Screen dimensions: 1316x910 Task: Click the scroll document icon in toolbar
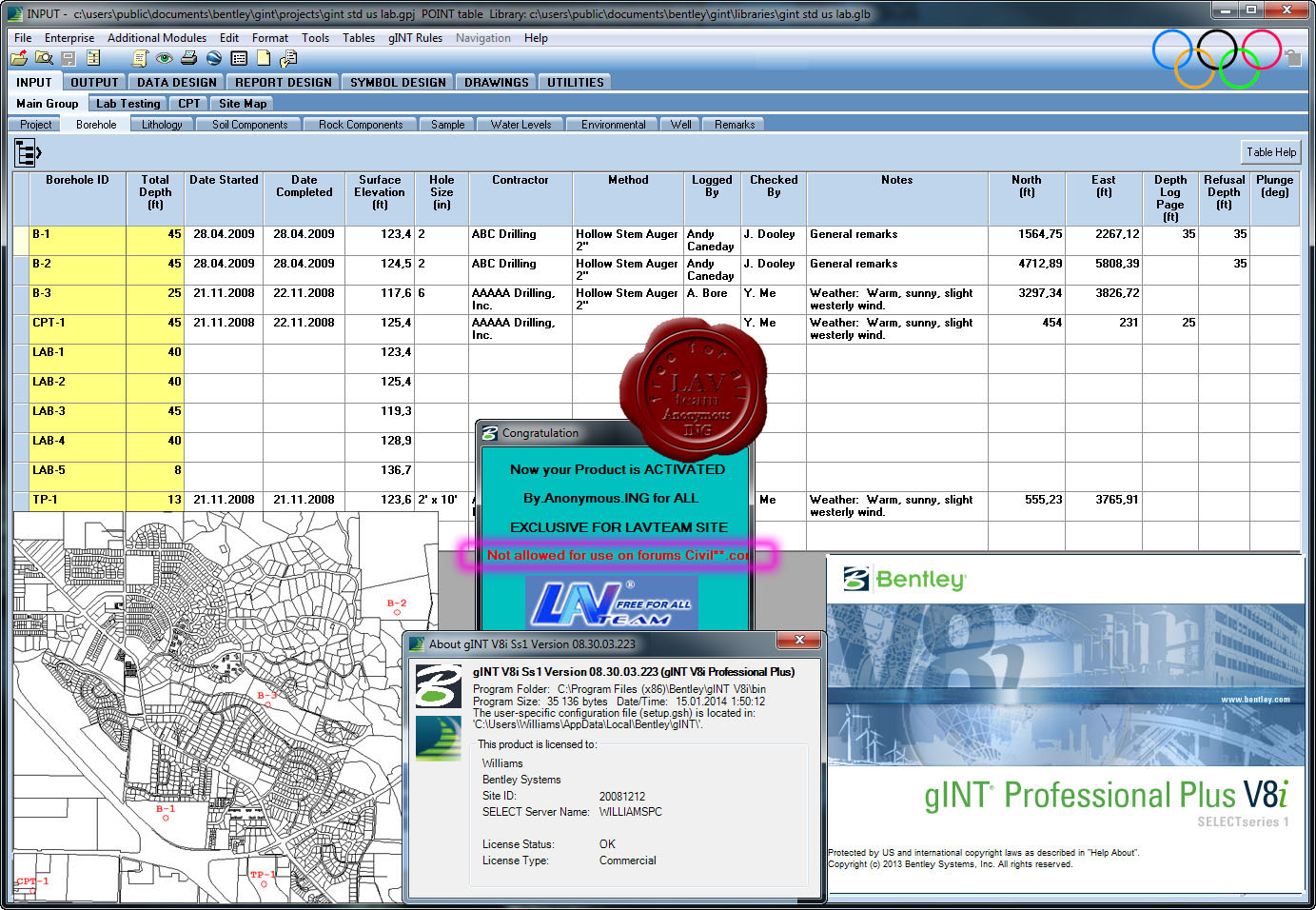pyautogui.click(x=140, y=58)
